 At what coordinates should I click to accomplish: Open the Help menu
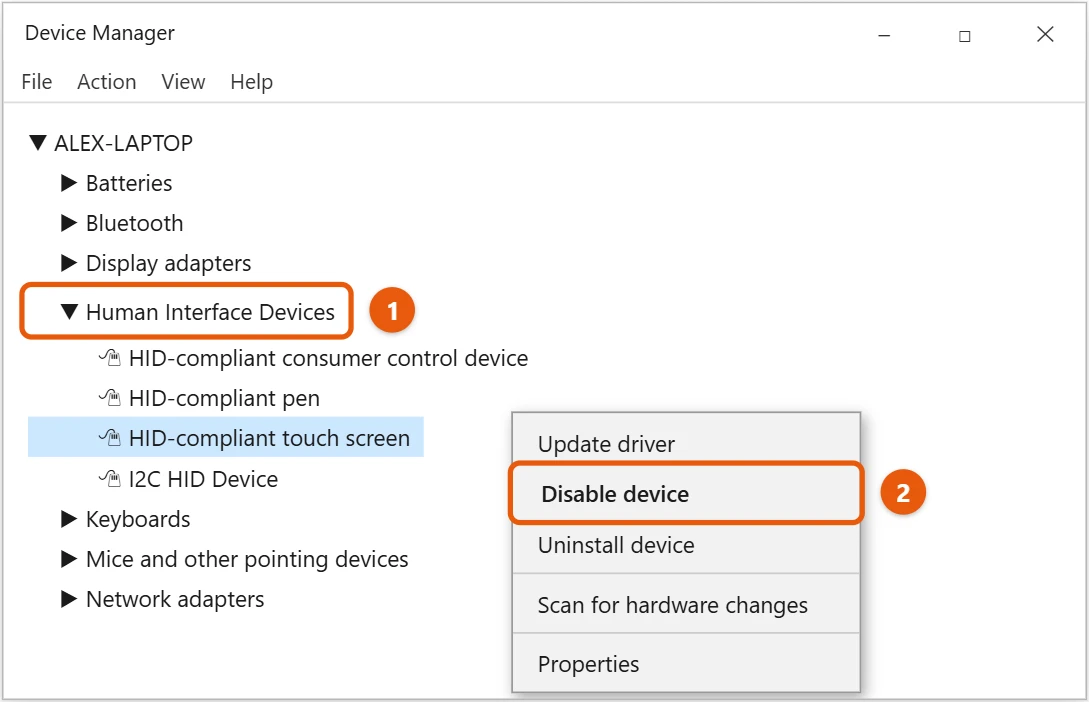click(x=251, y=82)
